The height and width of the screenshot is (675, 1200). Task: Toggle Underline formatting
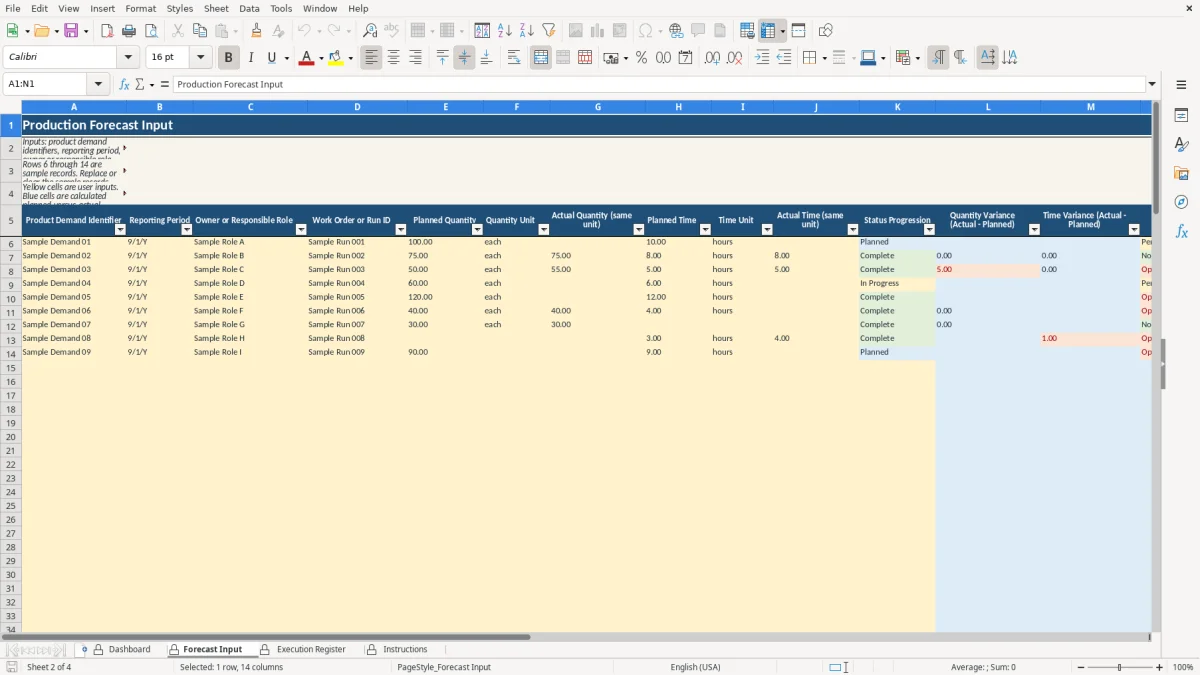271,58
